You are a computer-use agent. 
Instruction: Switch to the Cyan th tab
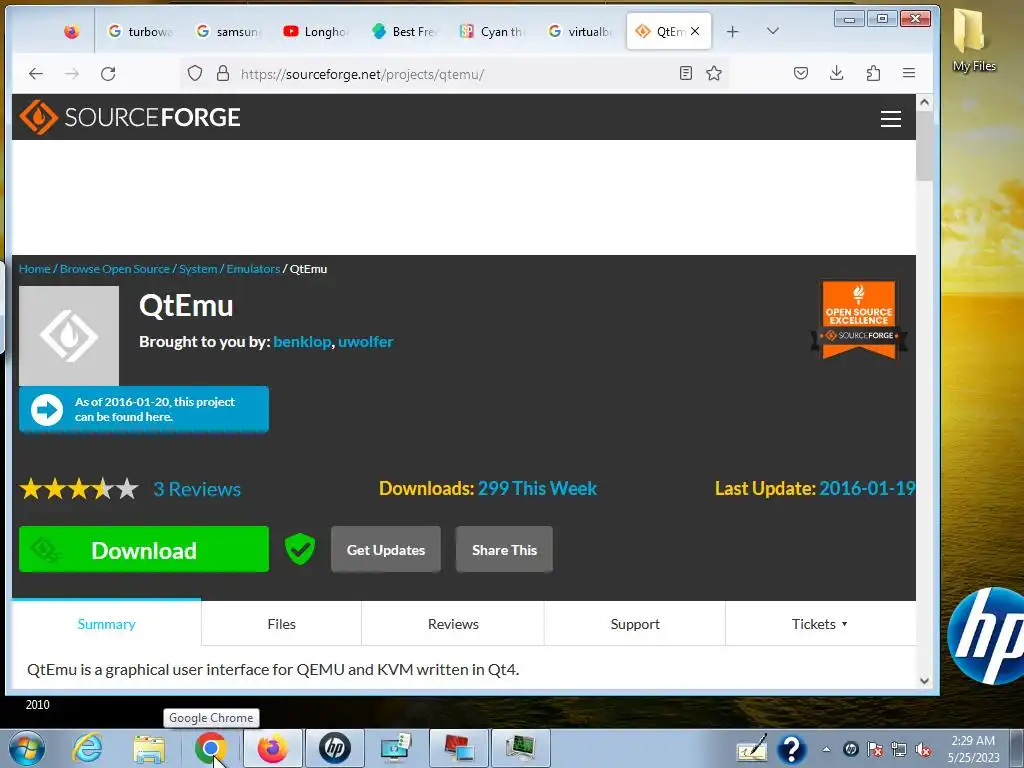pos(493,31)
